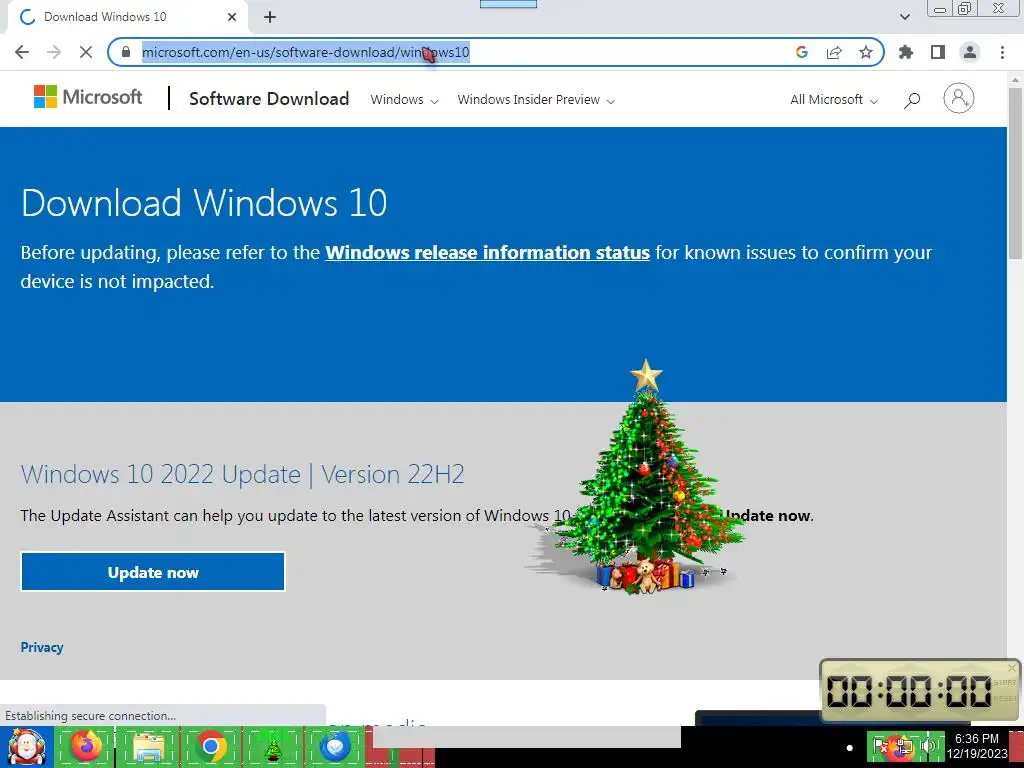Viewport: 1024px width, 768px height.
Task: Click the 'Windows 10 2022 Update' heading
Action: [x=242, y=474]
